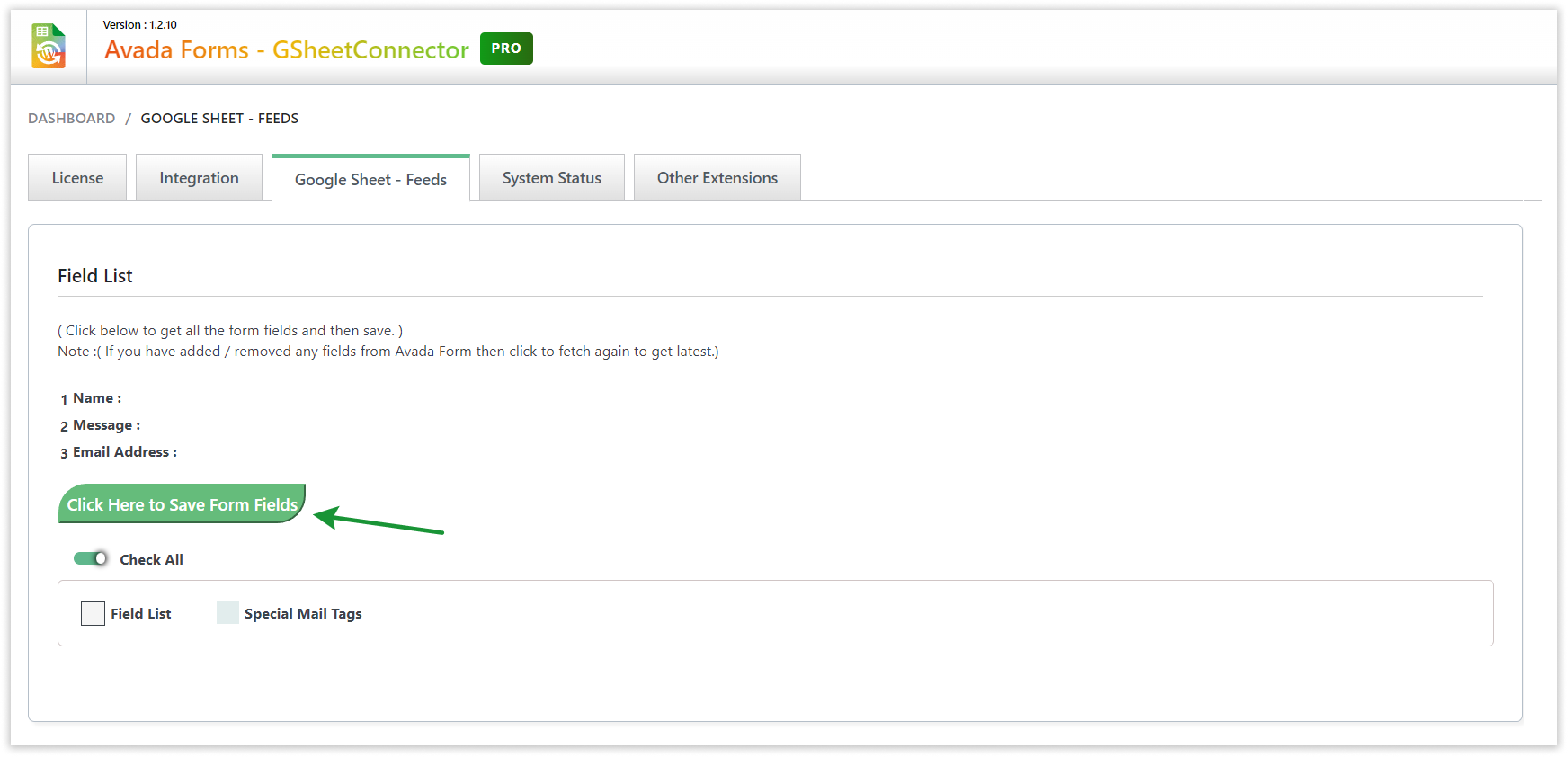This screenshot has height=757, width=1568.
Task: Click the fetch-again note text
Action: tap(388, 352)
